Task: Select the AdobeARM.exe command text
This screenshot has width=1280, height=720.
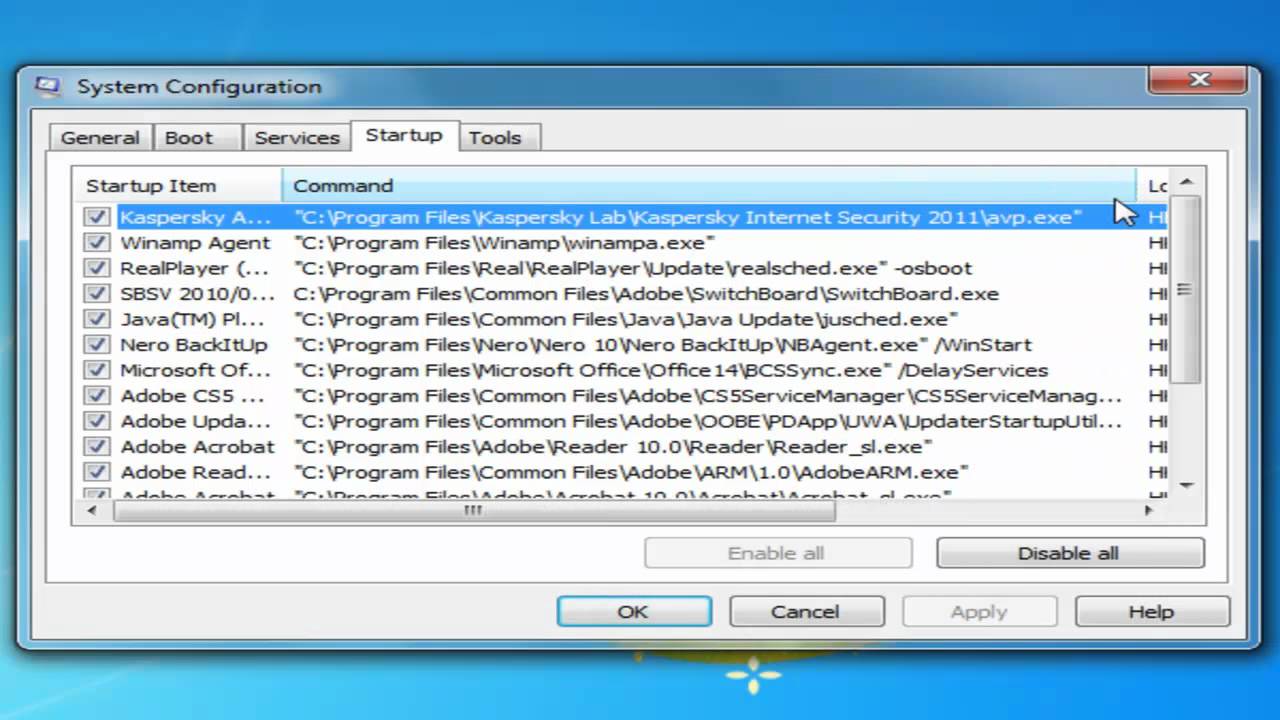Action: click(x=632, y=472)
